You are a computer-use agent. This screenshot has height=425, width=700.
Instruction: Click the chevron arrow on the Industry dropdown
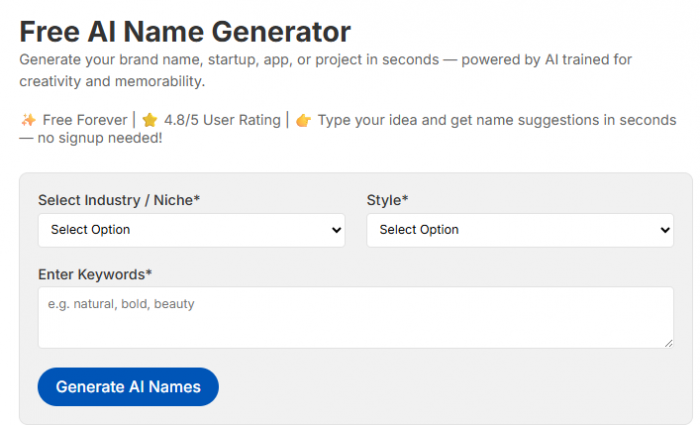tap(335, 230)
